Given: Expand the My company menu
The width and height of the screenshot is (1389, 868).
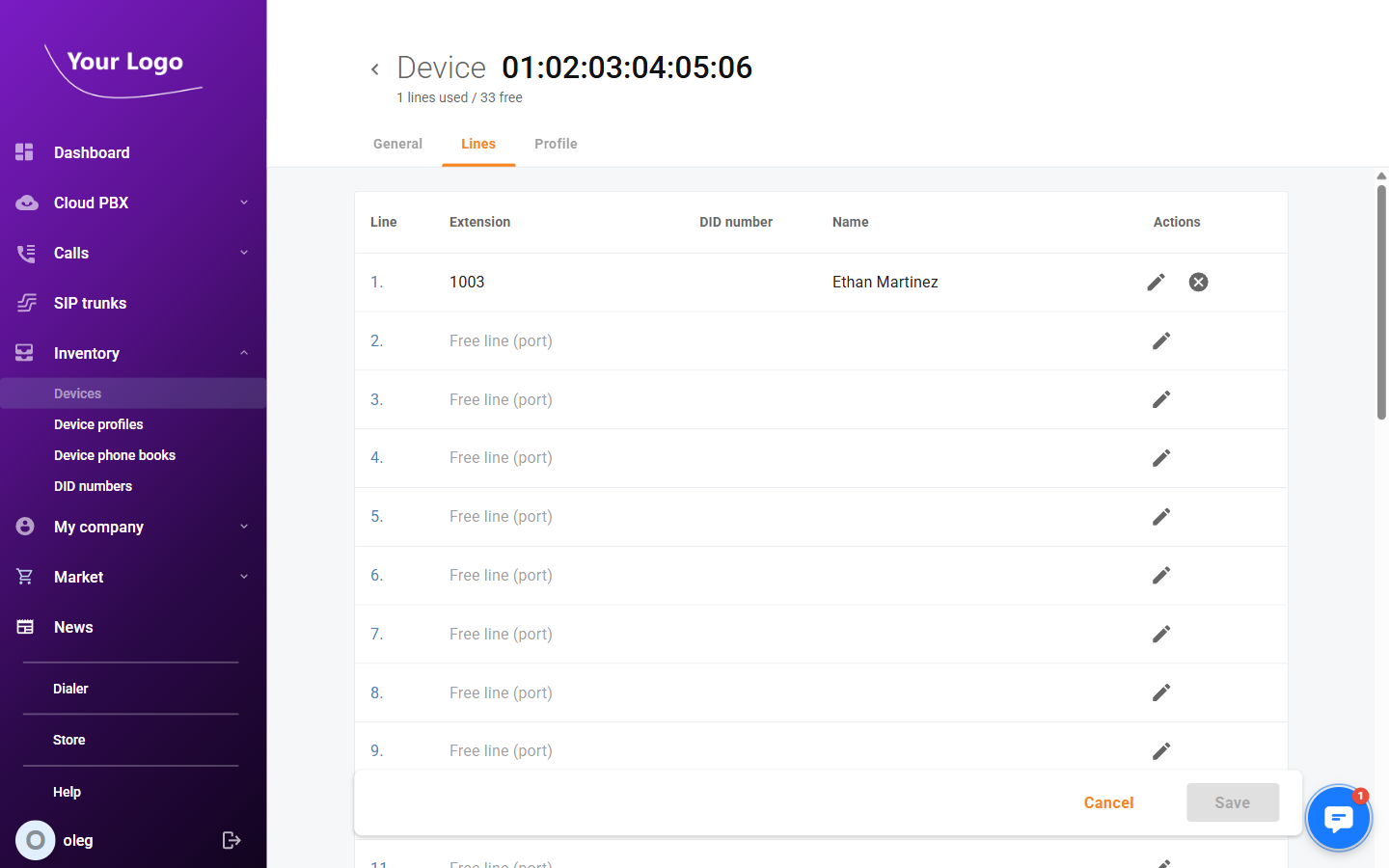Looking at the screenshot, I should tap(243, 527).
